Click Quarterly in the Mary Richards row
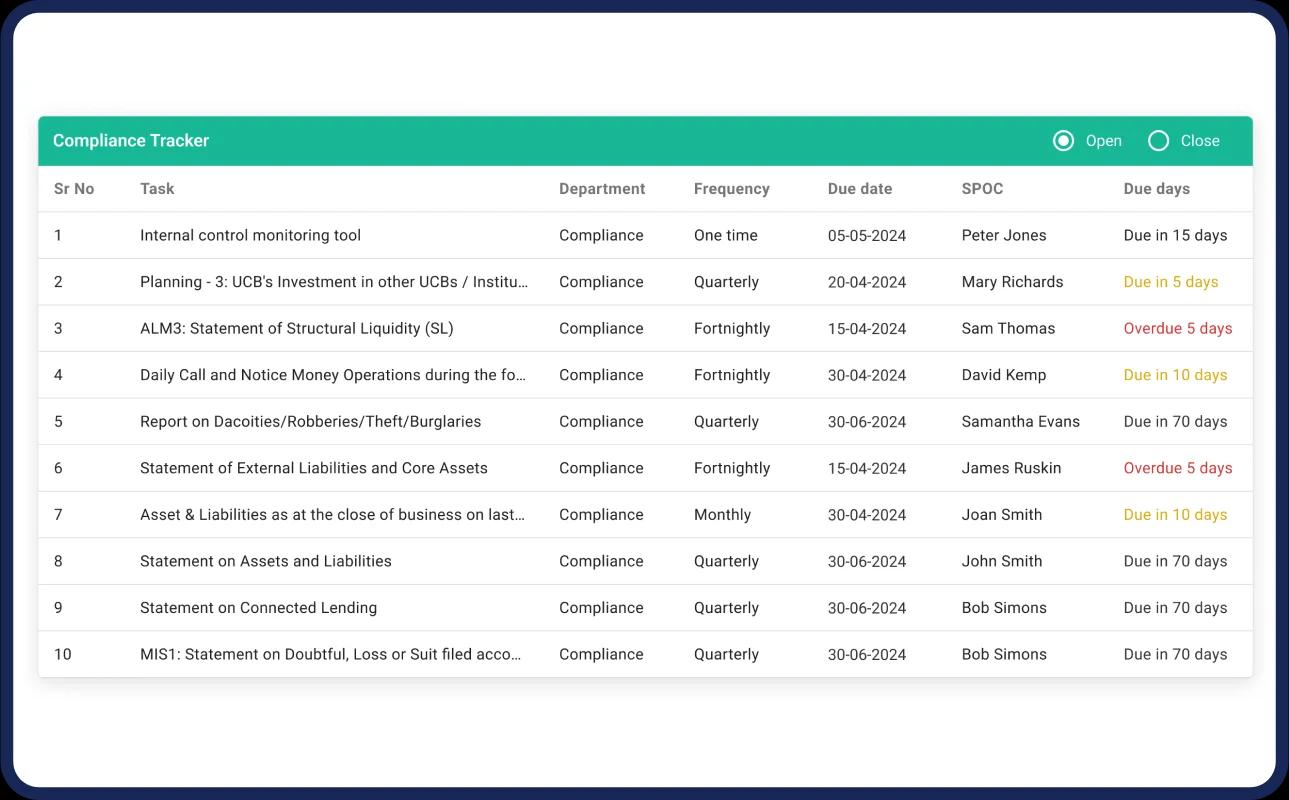 pos(726,282)
